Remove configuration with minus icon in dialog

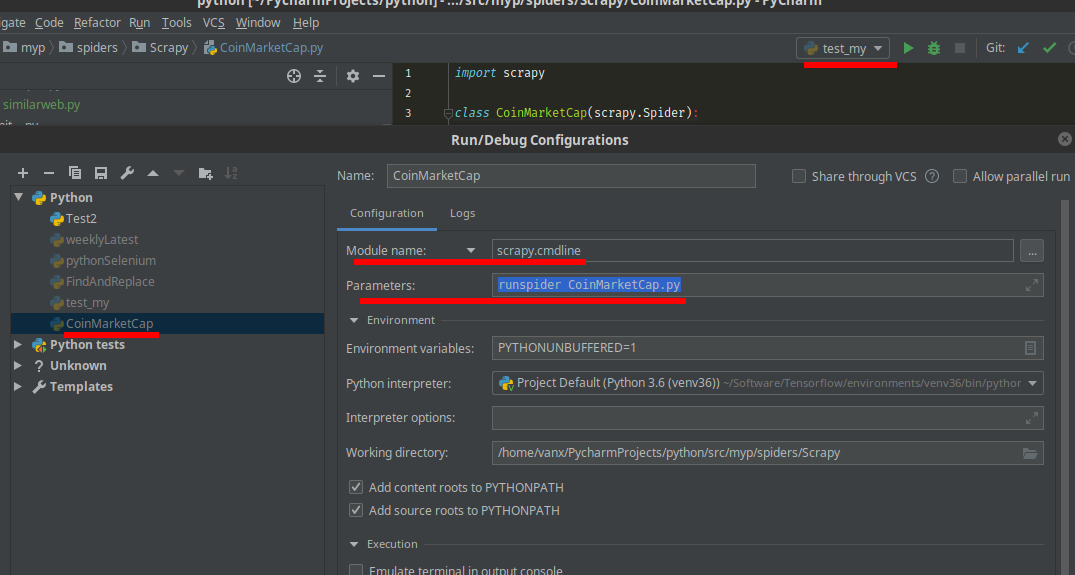[x=49, y=173]
